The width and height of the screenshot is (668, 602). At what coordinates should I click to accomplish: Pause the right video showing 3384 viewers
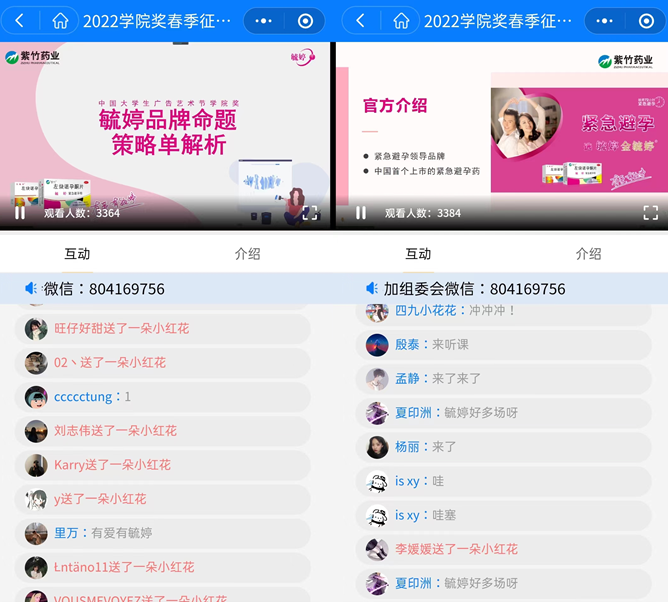[x=361, y=213]
